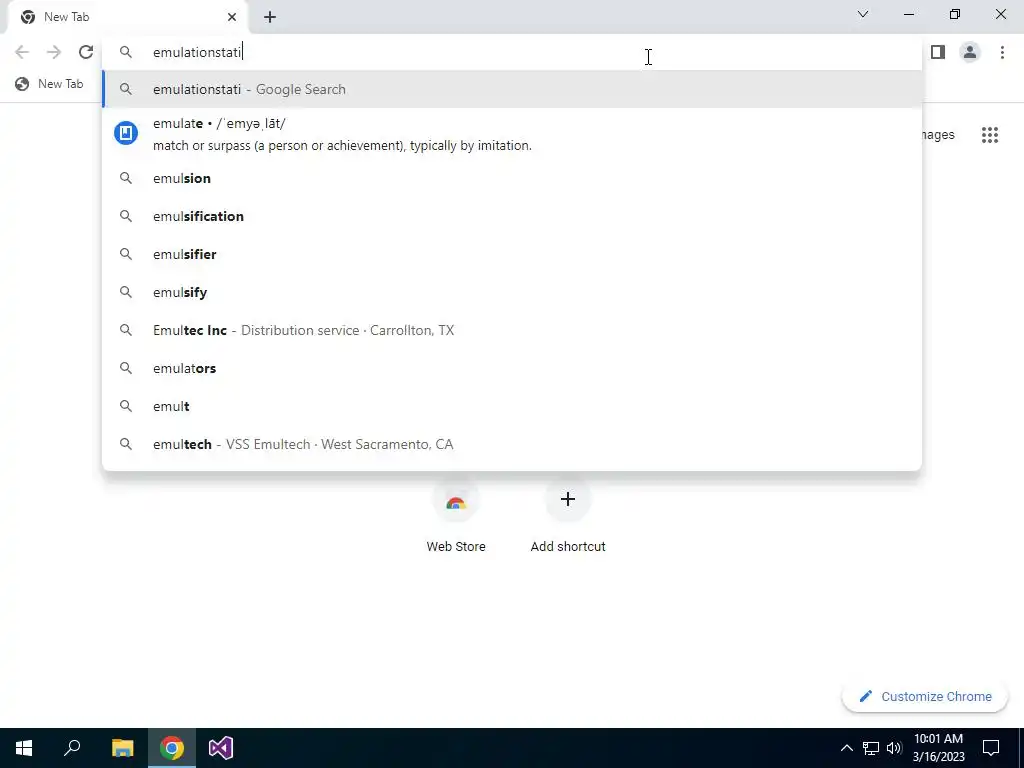The height and width of the screenshot is (768, 1024).
Task: Click the dictionary icon beside emulate
Action: [126, 133]
